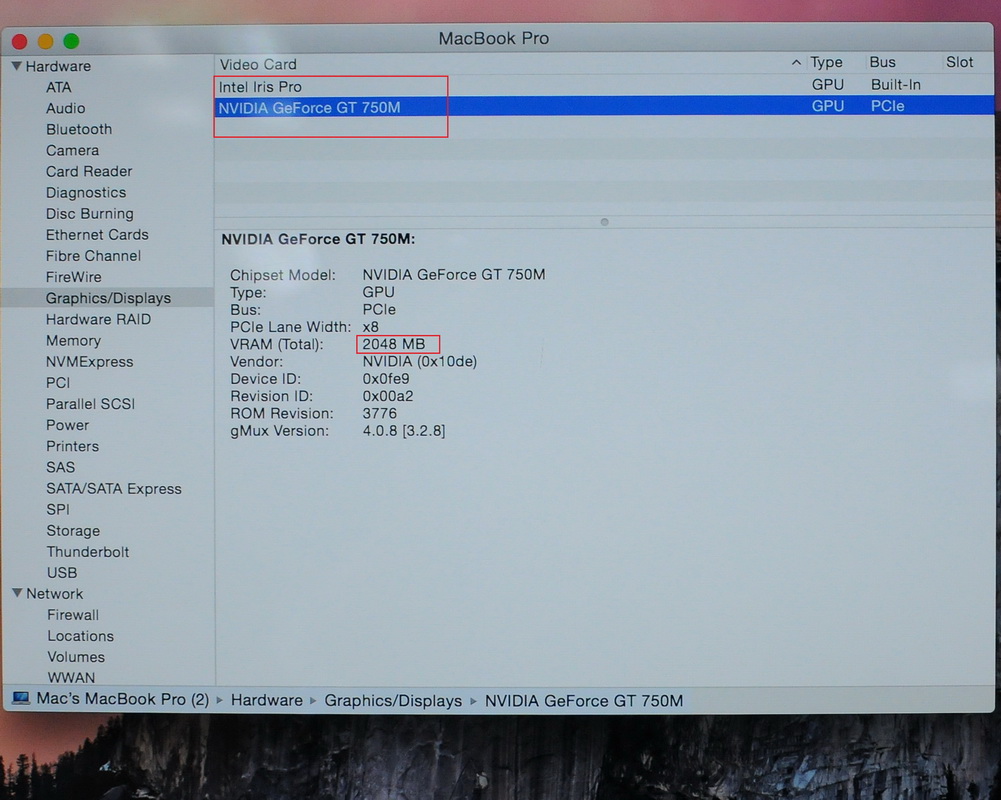Select SAS in the sidebar
This screenshot has width=1001, height=800.
61,467
